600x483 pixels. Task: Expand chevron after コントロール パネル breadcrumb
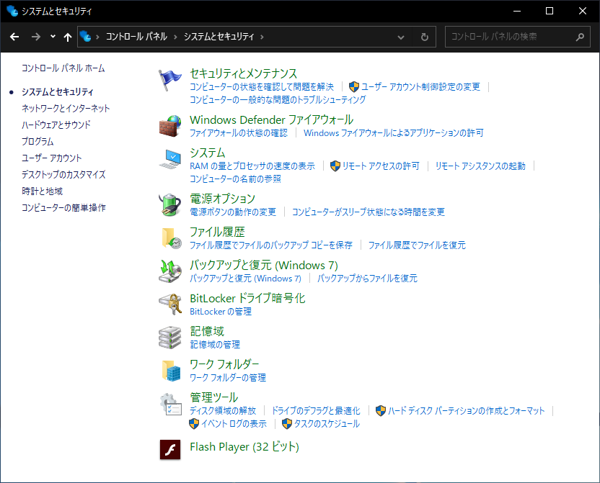tap(175, 37)
